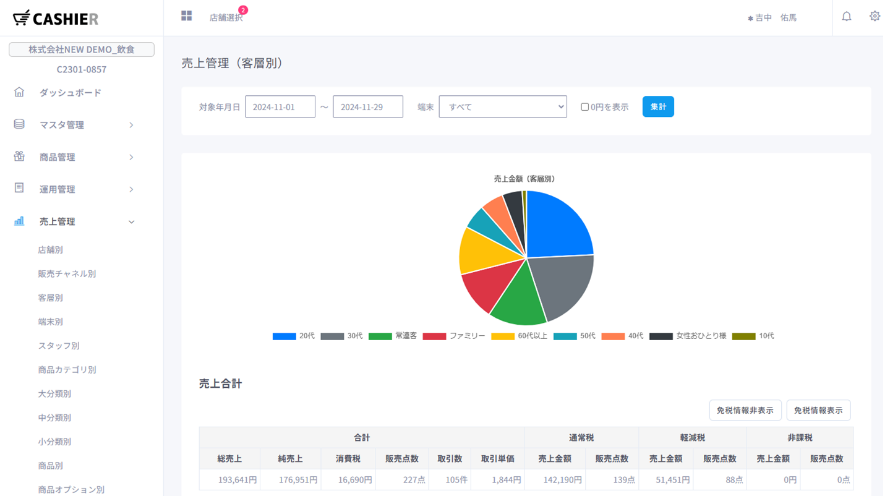Collapse the 売上管理 menu chevron
This screenshot has width=883, height=496.
click(131, 221)
